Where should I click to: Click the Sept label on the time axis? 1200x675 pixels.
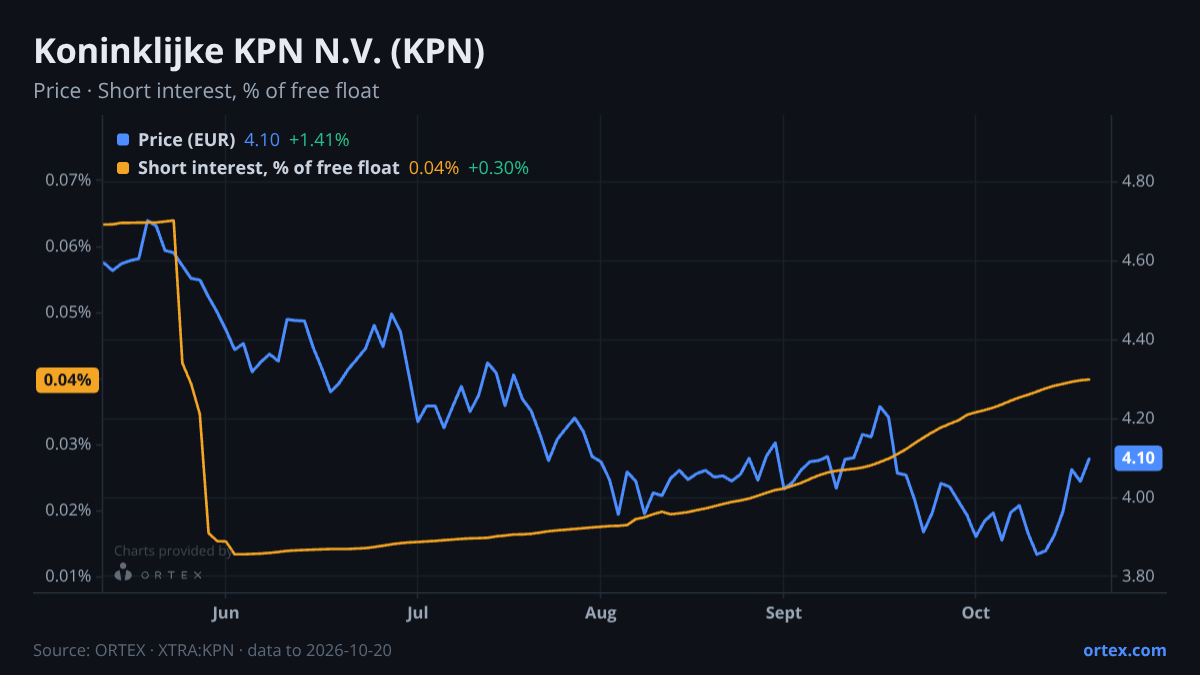click(x=784, y=613)
